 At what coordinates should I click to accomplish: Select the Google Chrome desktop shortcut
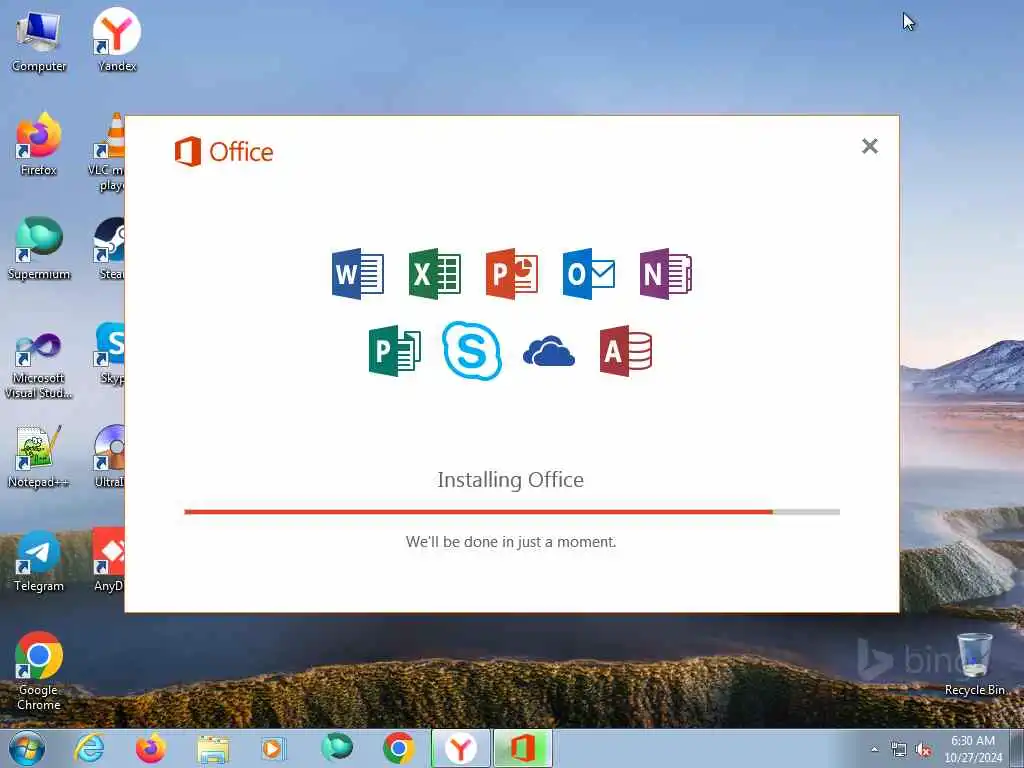pos(39,671)
